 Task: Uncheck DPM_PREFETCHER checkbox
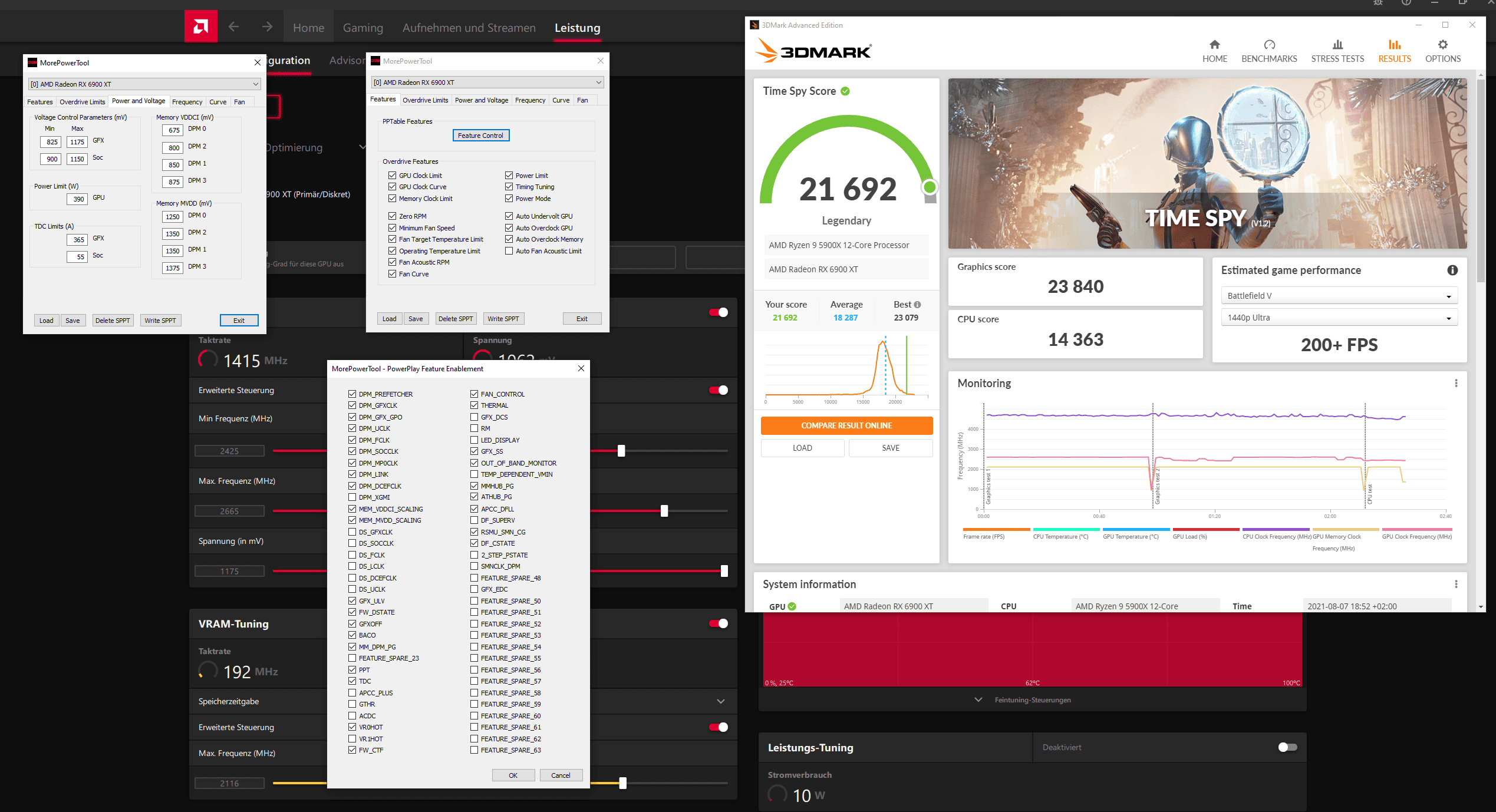[x=352, y=394]
